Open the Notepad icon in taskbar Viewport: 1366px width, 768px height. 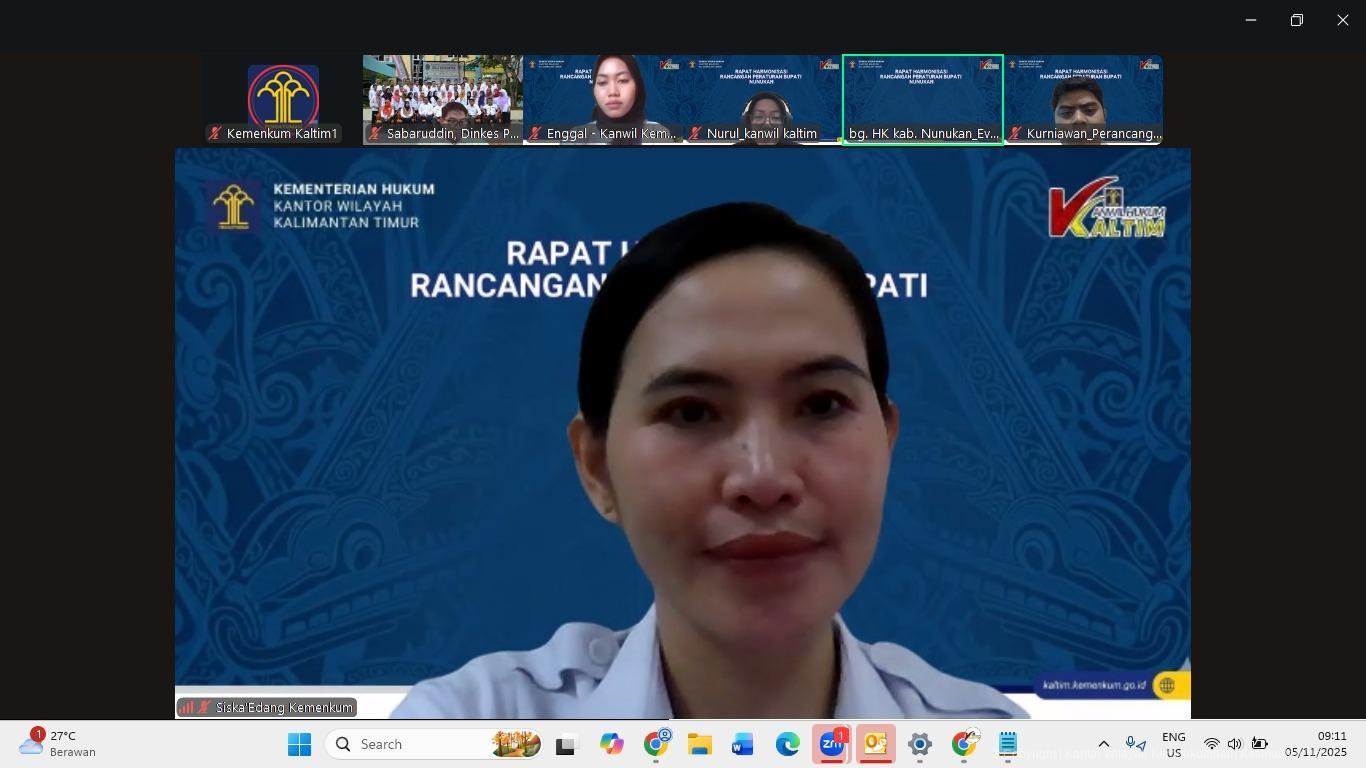1007,745
